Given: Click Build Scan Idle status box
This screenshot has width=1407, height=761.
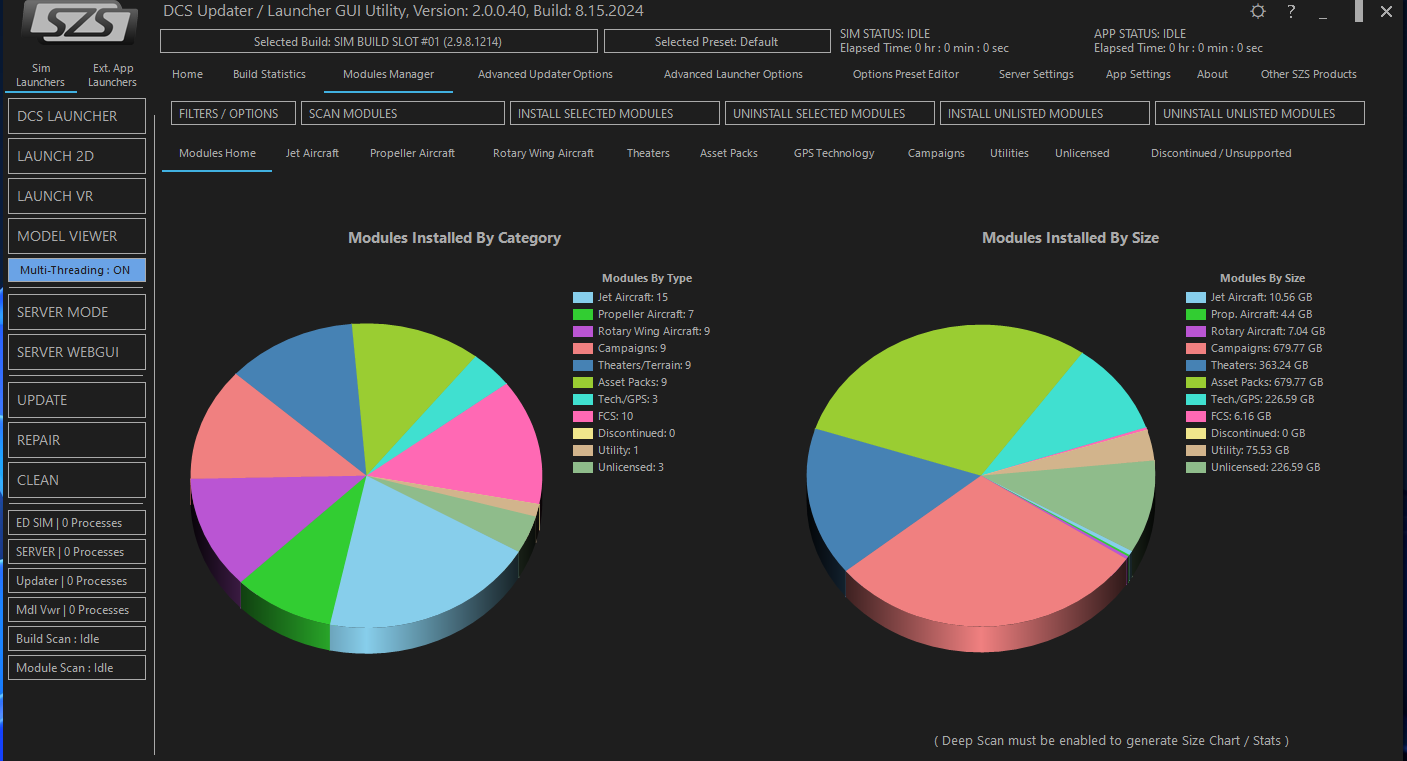Looking at the screenshot, I should click(77, 639).
